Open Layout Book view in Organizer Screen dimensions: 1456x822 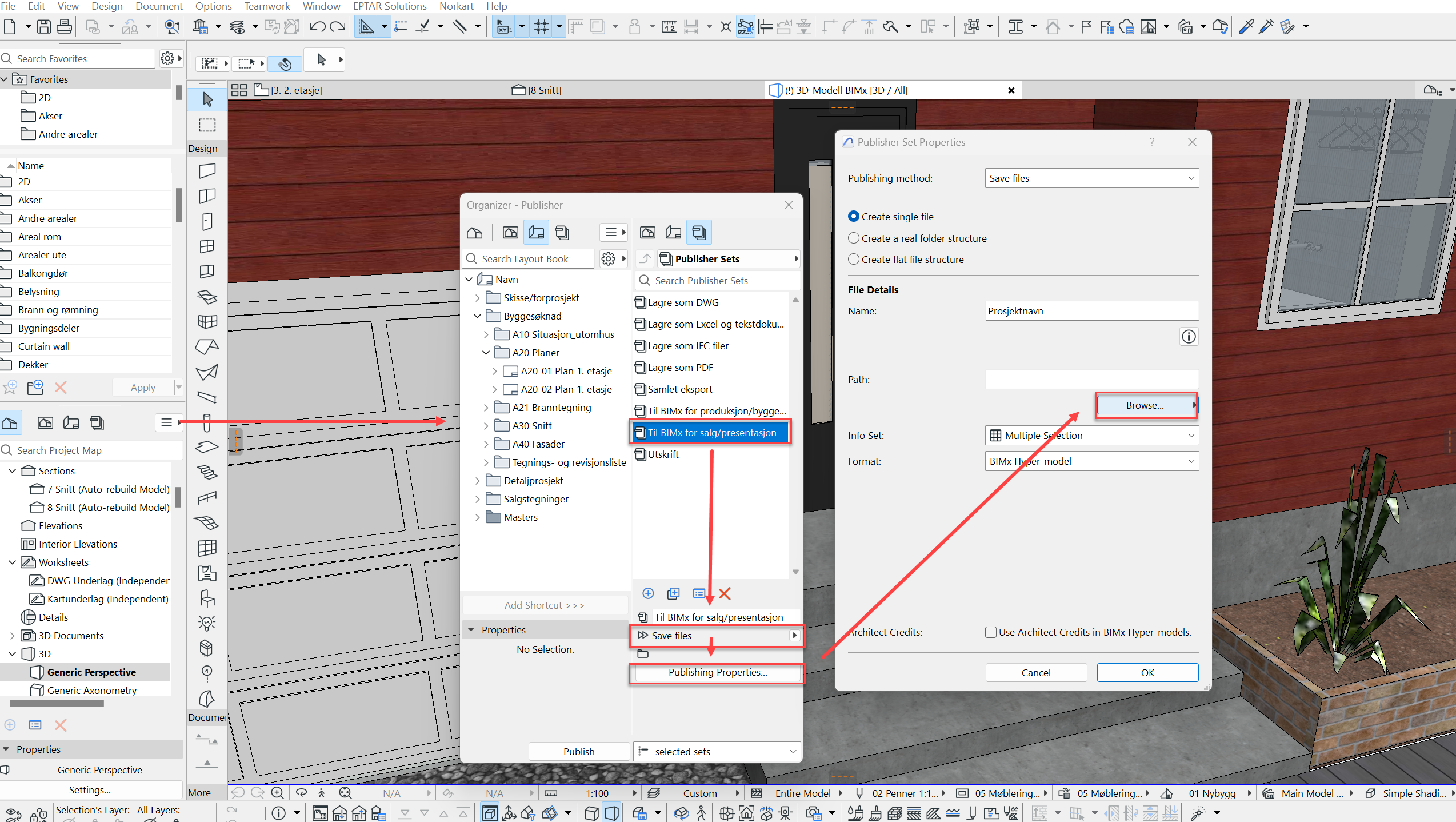pos(535,232)
